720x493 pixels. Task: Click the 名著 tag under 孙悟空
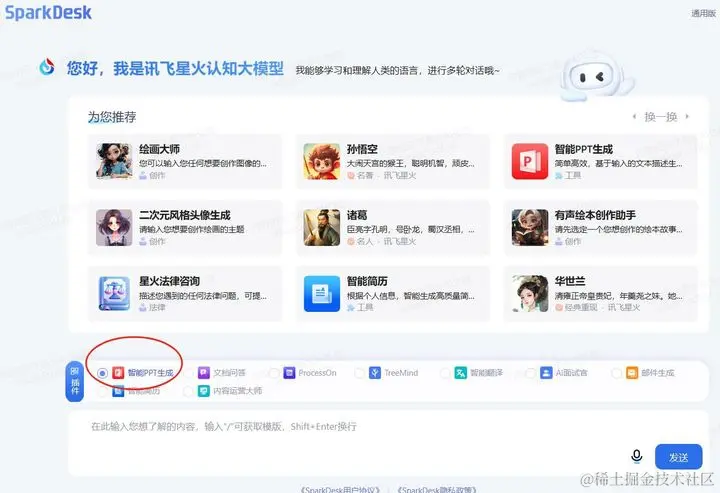coord(365,175)
